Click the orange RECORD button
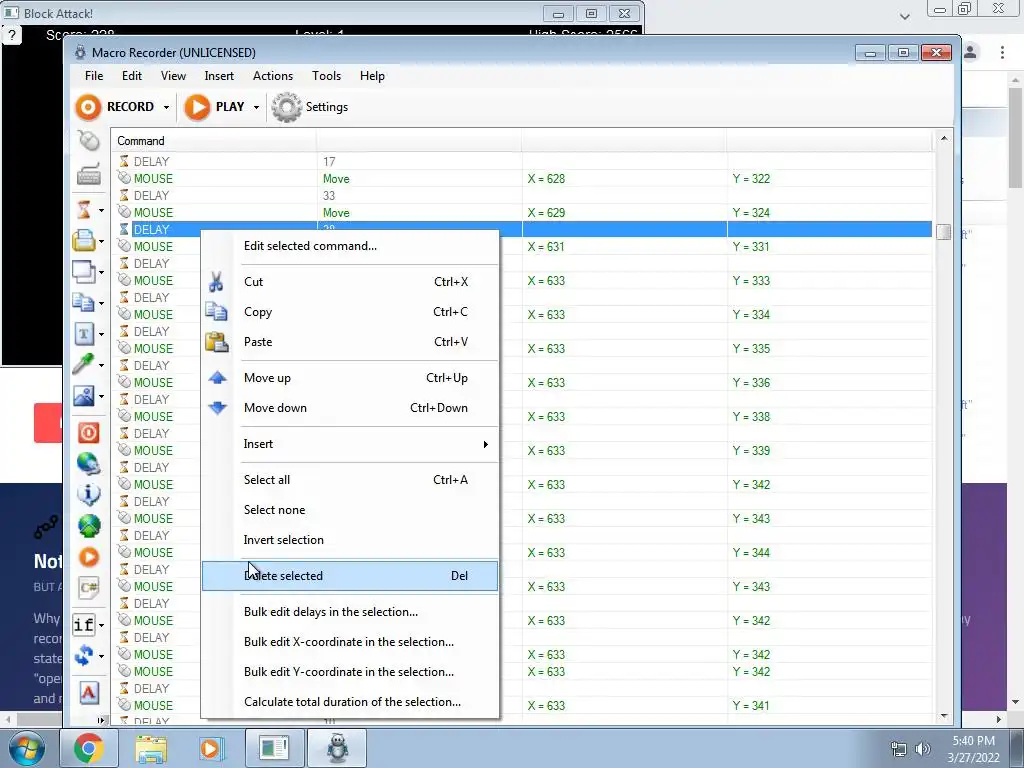This screenshot has height=768, width=1024. click(x=115, y=106)
